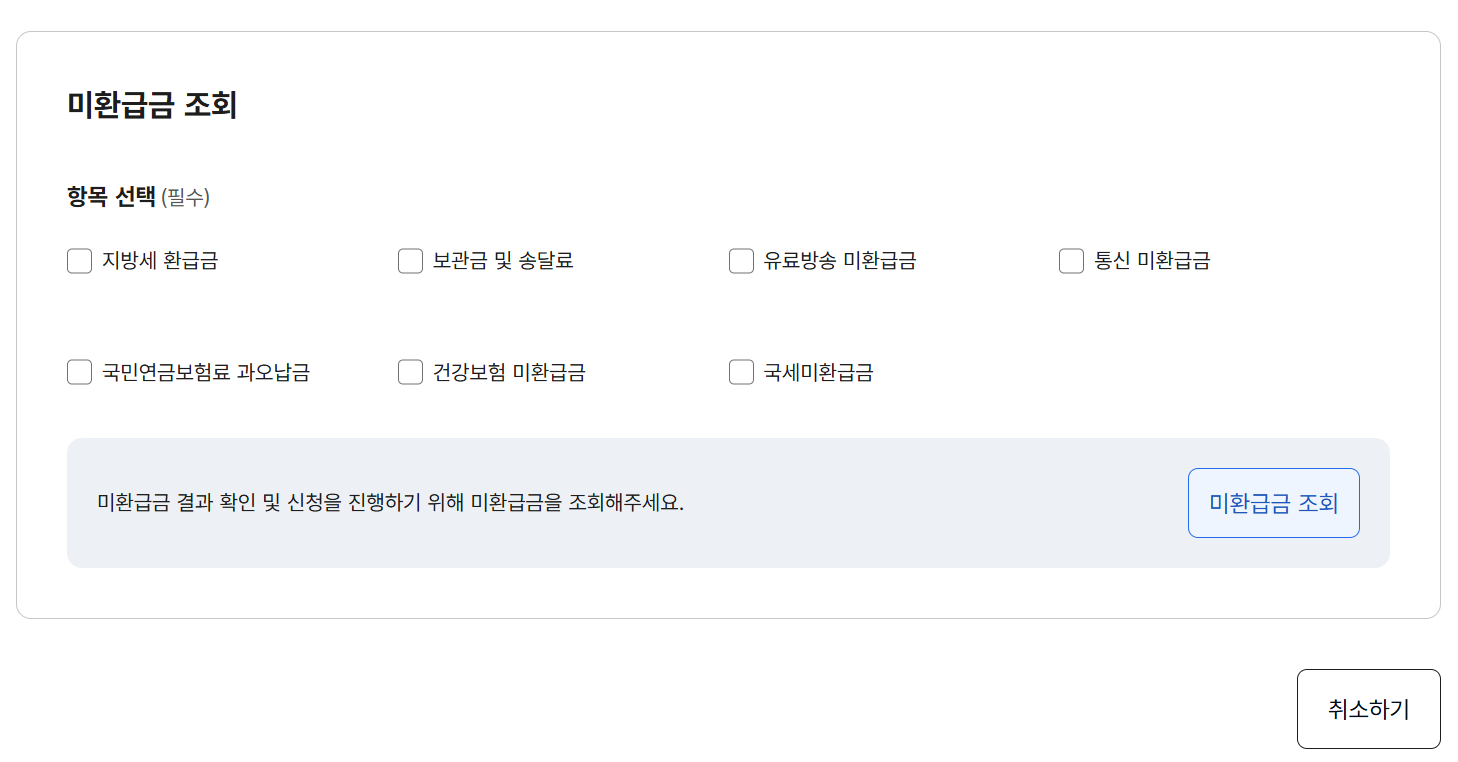Click the 국민연금보험료 과오납금 label text
Image resolution: width=1458 pixels, height=762 pixels.
206,372
